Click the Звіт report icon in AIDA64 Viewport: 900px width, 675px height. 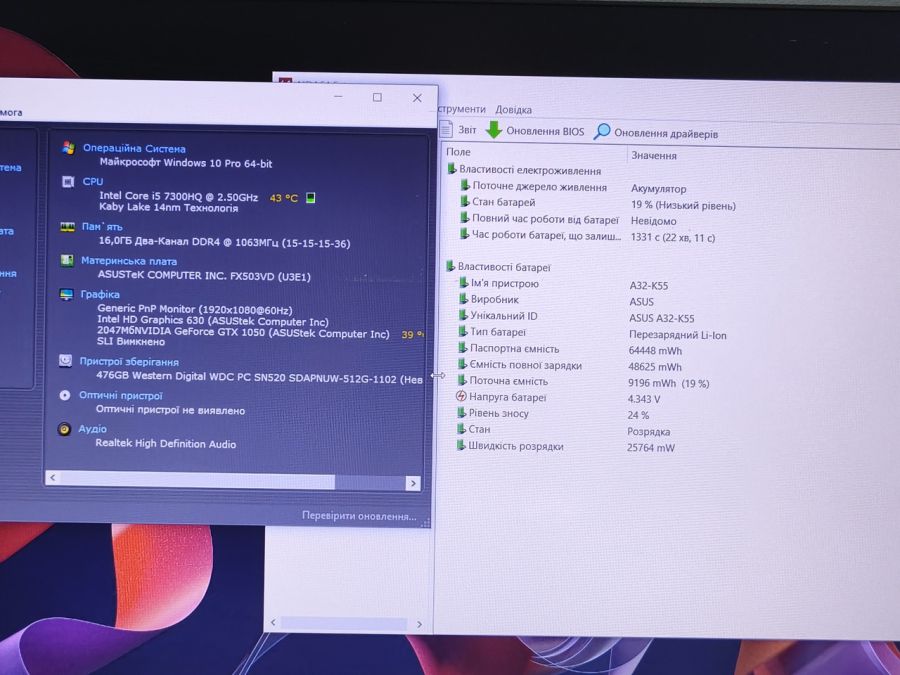pyautogui.click(x=446, y=129)
